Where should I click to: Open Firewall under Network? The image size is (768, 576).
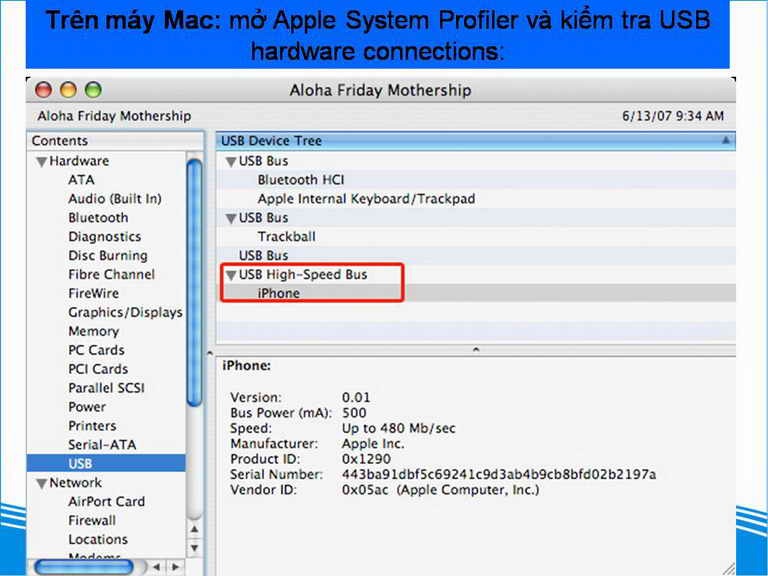[x=92, y=520]
